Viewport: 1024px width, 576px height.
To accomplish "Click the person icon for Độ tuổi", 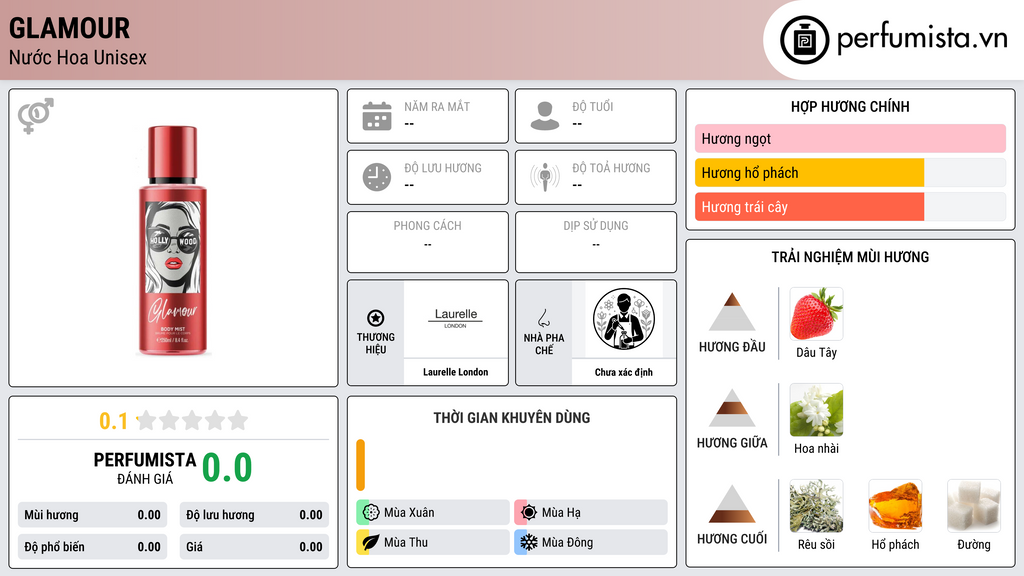I will coord(545,116).
